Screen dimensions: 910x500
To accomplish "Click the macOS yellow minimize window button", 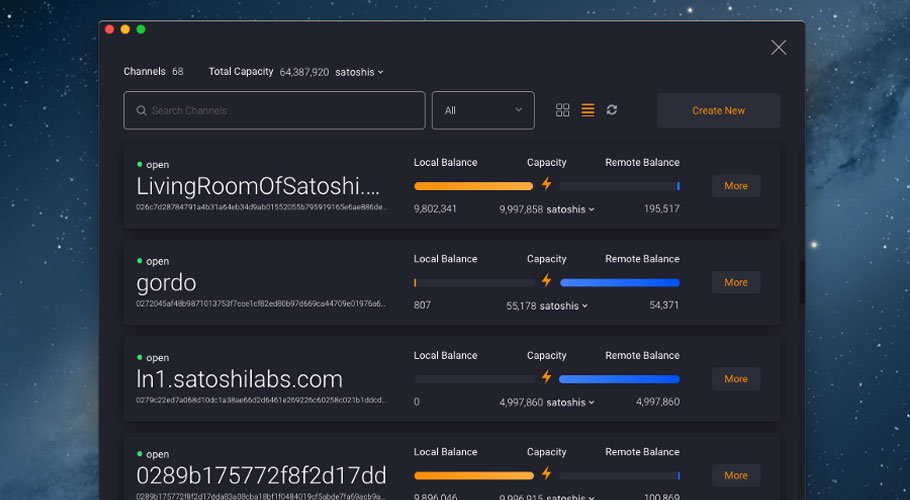I will point(125,29).
